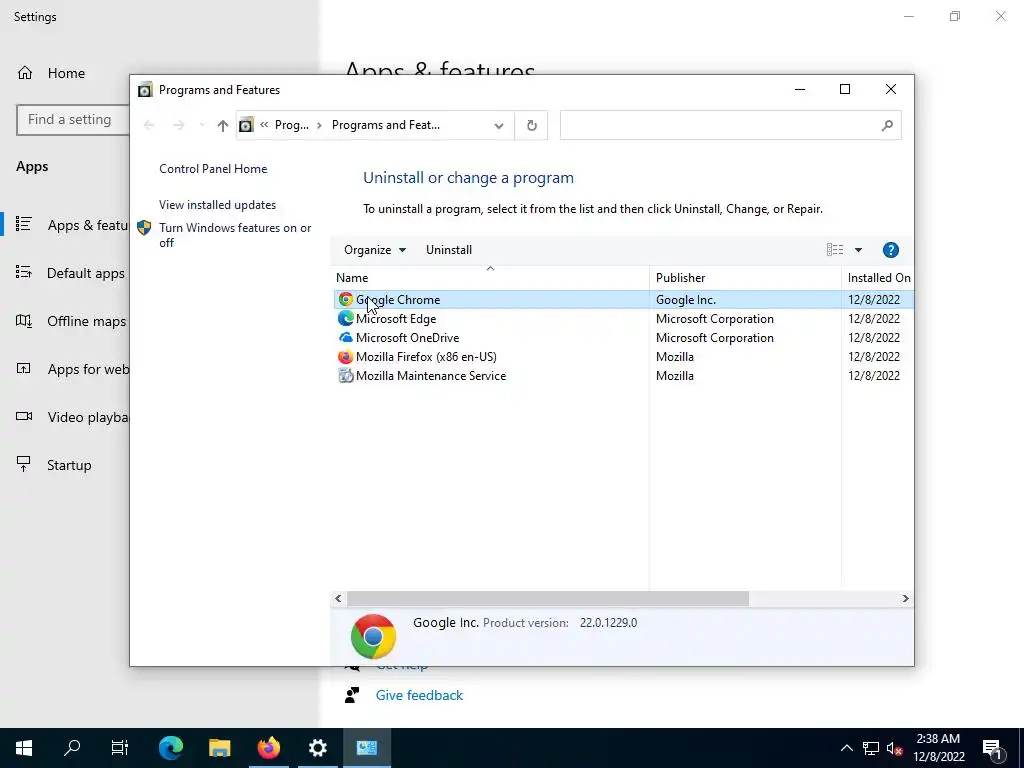Screen dimensions: 1024x768
Task: Open Task View on the taskbar
Action: [120, 748]
